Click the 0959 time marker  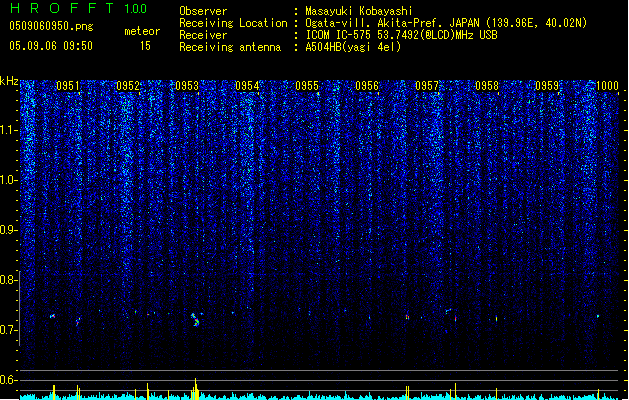(x=547, y=86)
